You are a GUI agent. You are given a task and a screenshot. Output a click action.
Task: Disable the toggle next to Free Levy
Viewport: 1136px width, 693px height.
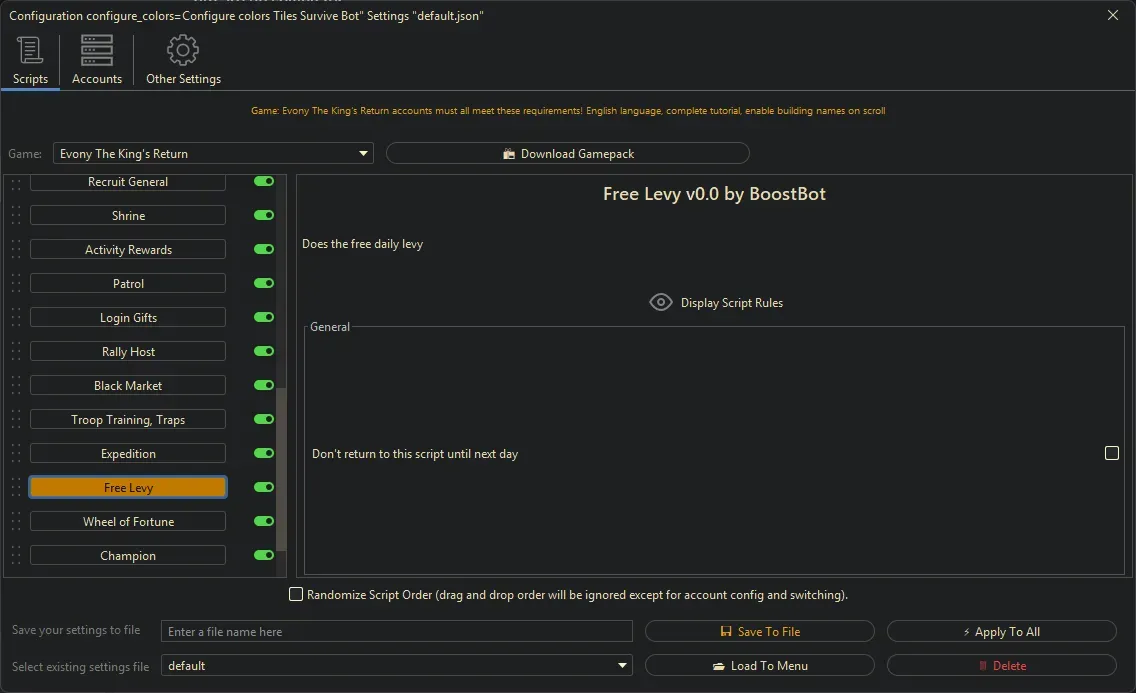pos(263,487)
